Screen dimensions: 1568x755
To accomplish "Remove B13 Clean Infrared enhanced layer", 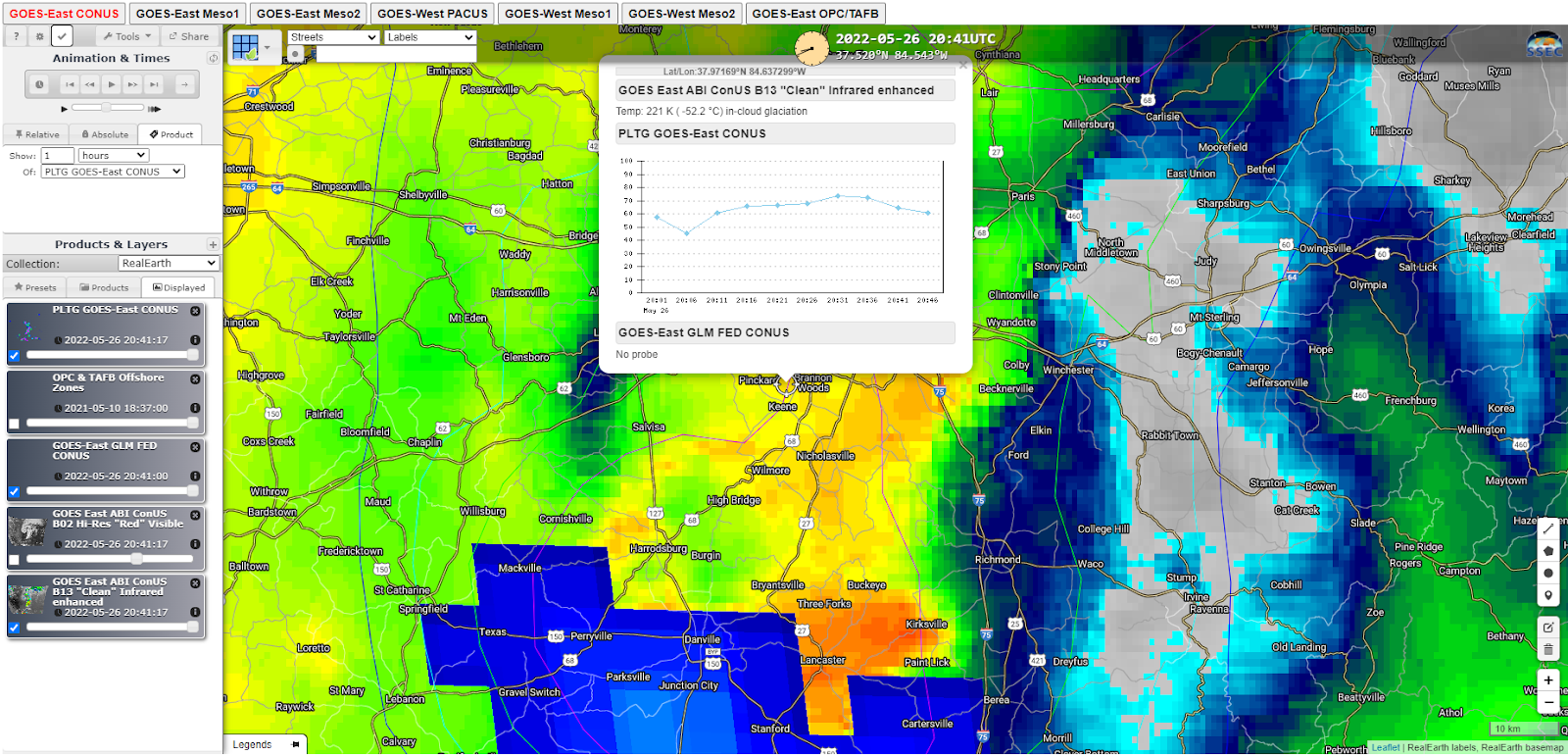I will [195, 582].
